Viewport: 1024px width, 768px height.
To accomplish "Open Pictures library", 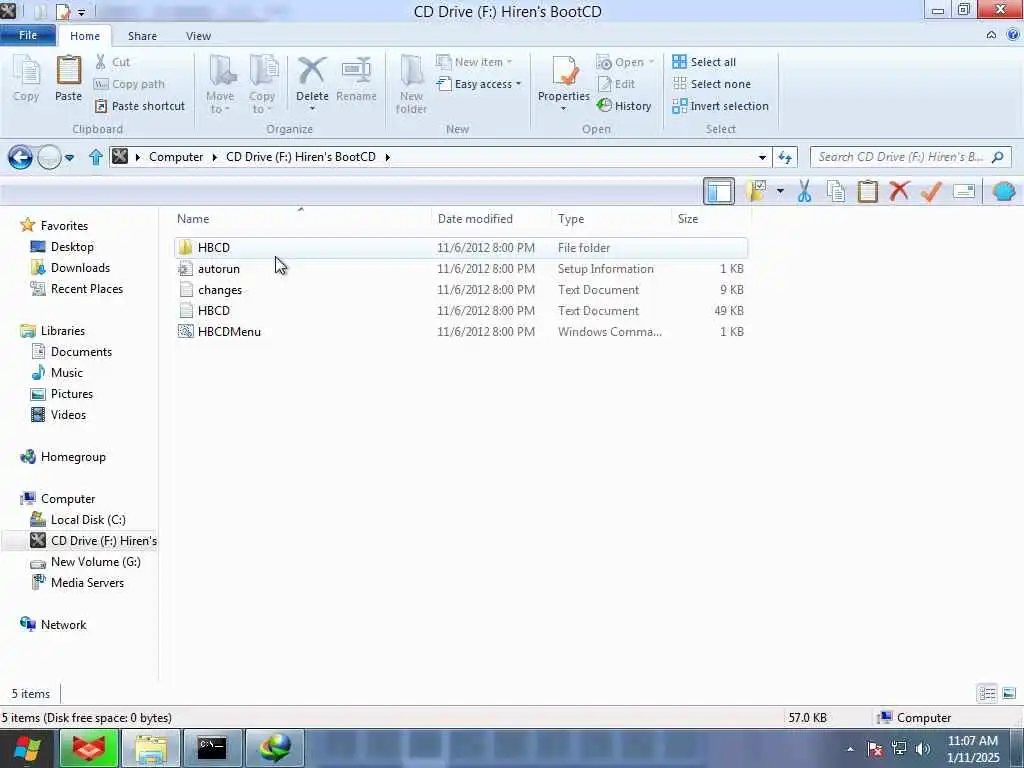I will pyautogui.click(x=72, y=394).
